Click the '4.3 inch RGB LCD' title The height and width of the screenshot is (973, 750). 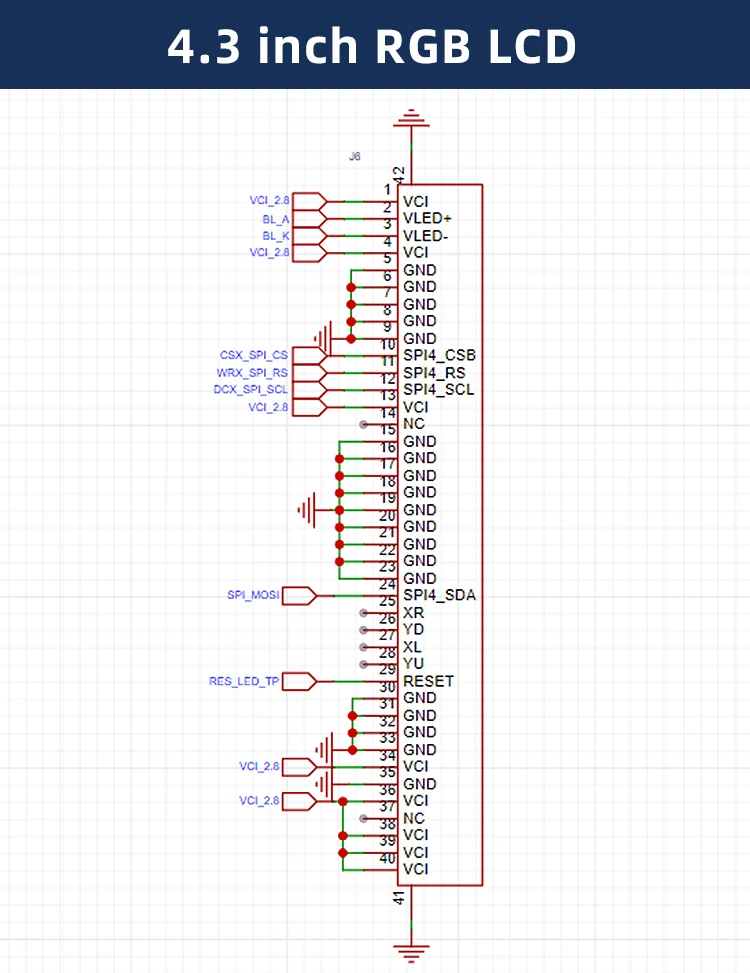372,46
